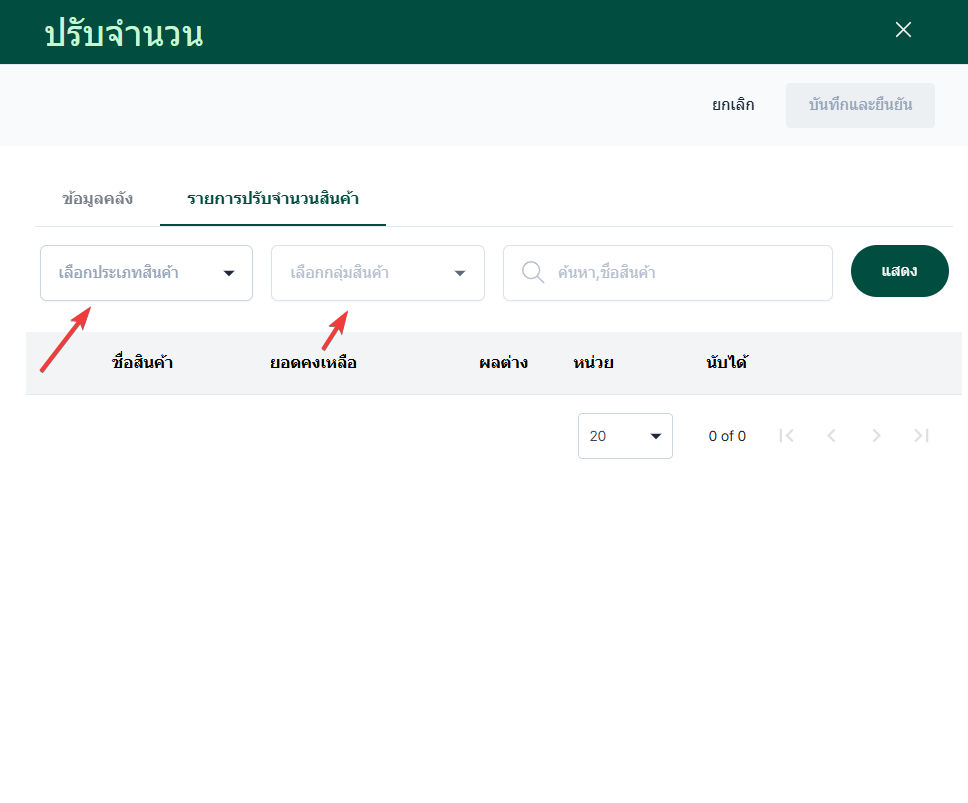Click the ปรับจำนวน dialog title
The image size is (968, 803).
click(x=124, y=34)
